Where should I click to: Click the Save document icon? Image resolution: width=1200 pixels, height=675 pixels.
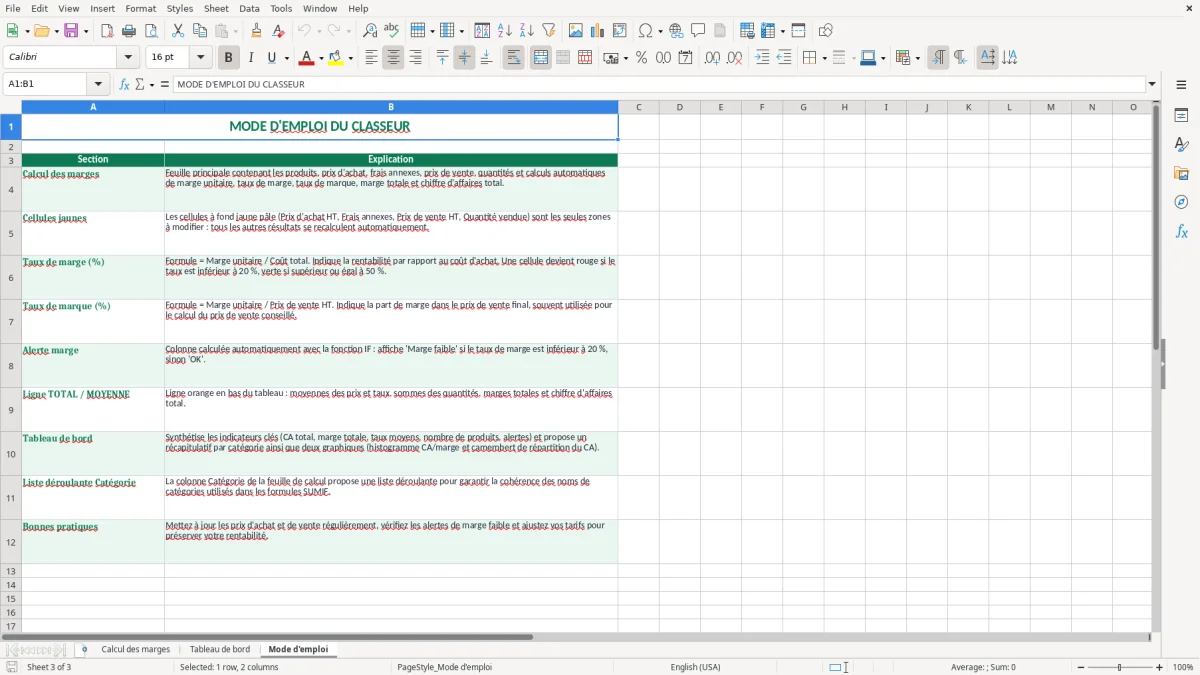pyautogui.click(x=71, y=31)
